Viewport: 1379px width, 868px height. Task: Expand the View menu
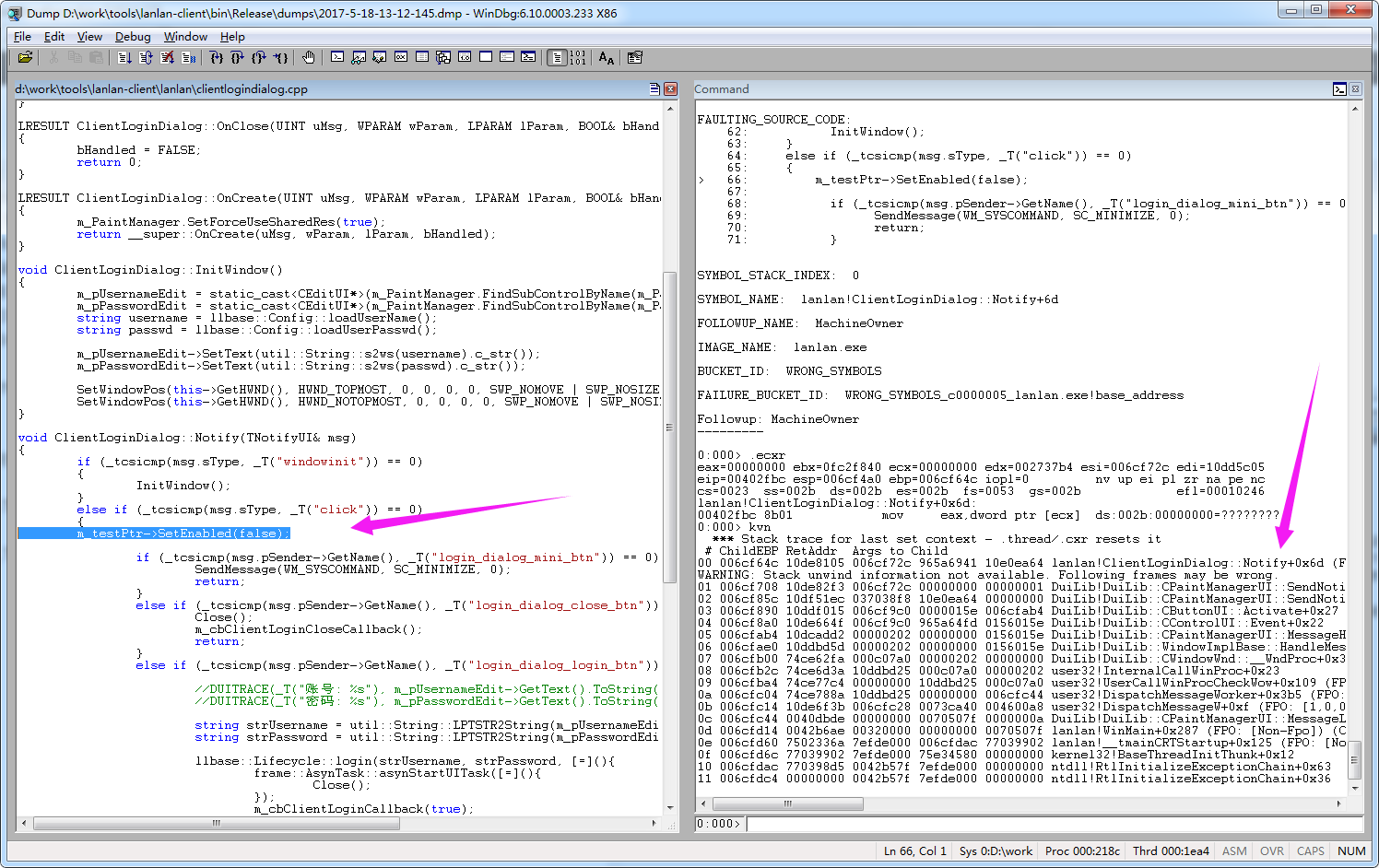(x=89, y=37)
